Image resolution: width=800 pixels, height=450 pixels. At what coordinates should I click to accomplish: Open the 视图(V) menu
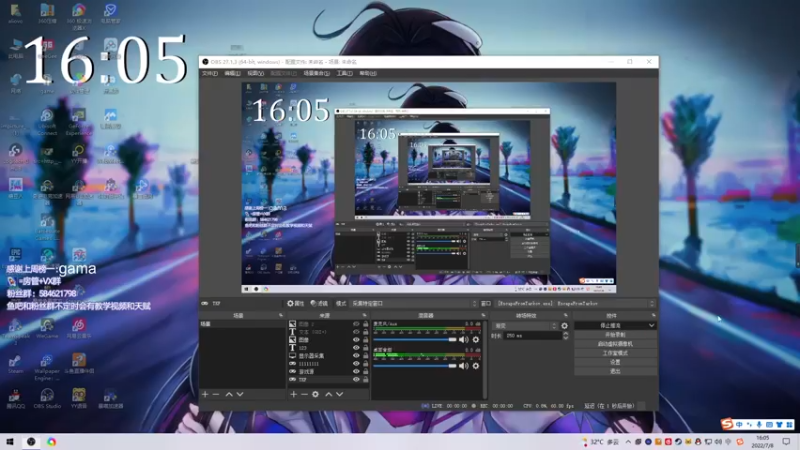pos(256,73)
